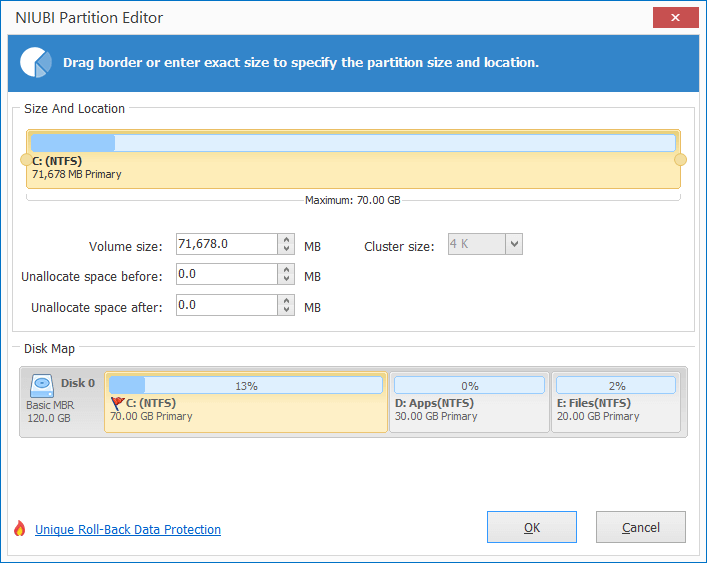
Task: Select the E: Files partition in Disk Map
Action: [x=616, y=402]
